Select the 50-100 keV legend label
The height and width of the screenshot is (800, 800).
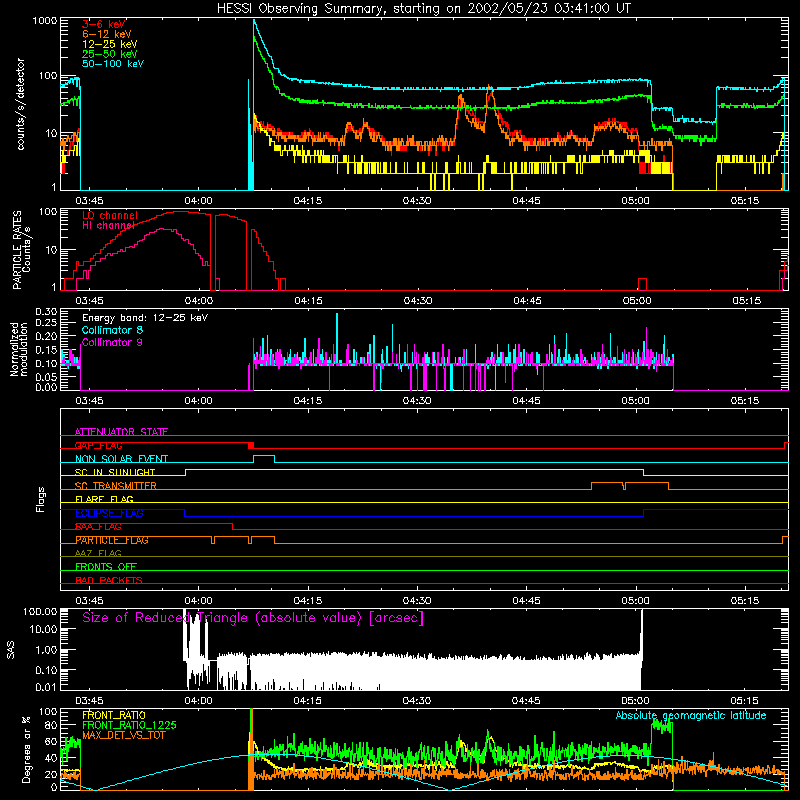point(113,64)
